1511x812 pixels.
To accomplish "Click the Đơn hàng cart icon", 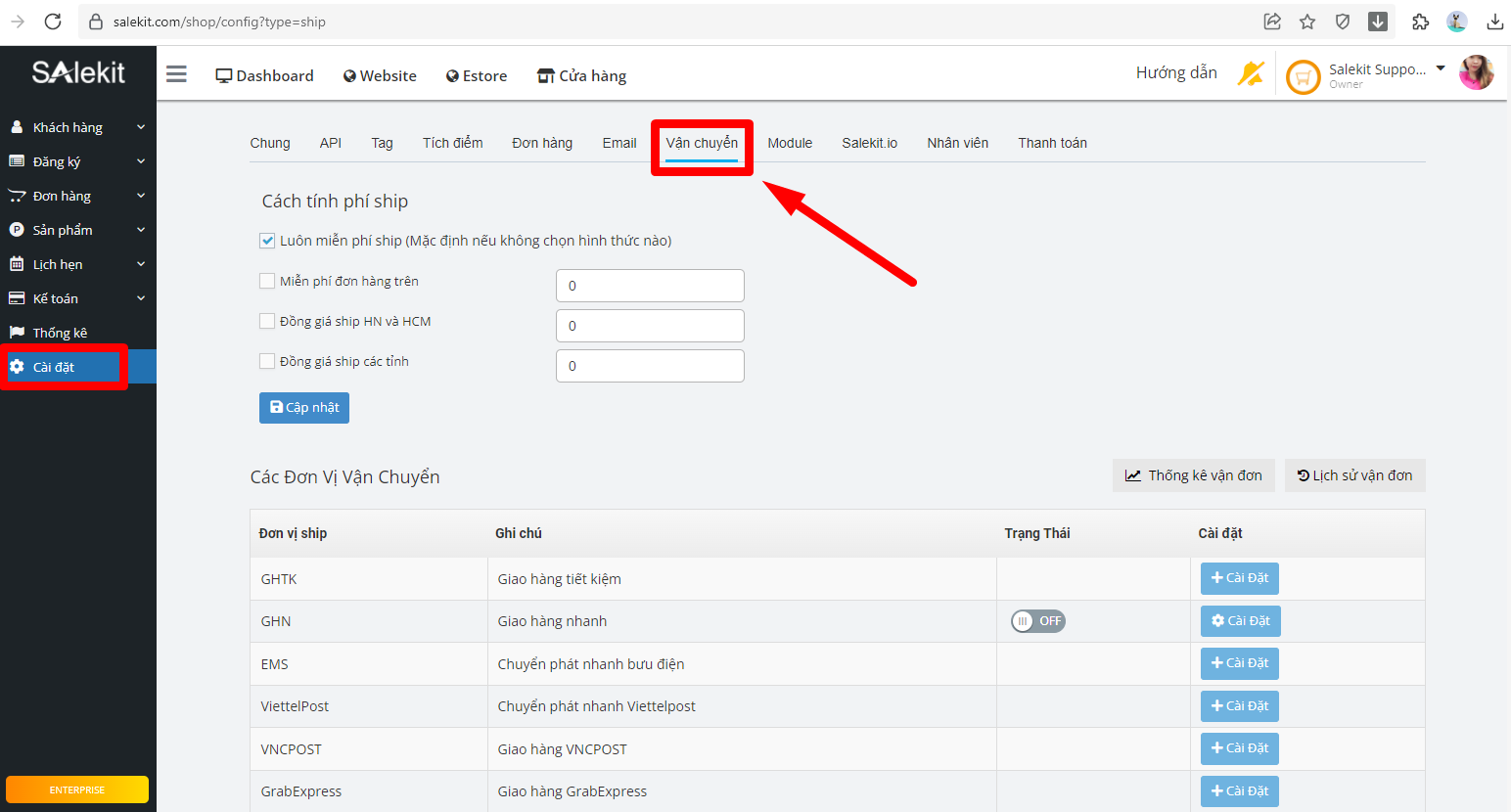I will pos(17,196).
